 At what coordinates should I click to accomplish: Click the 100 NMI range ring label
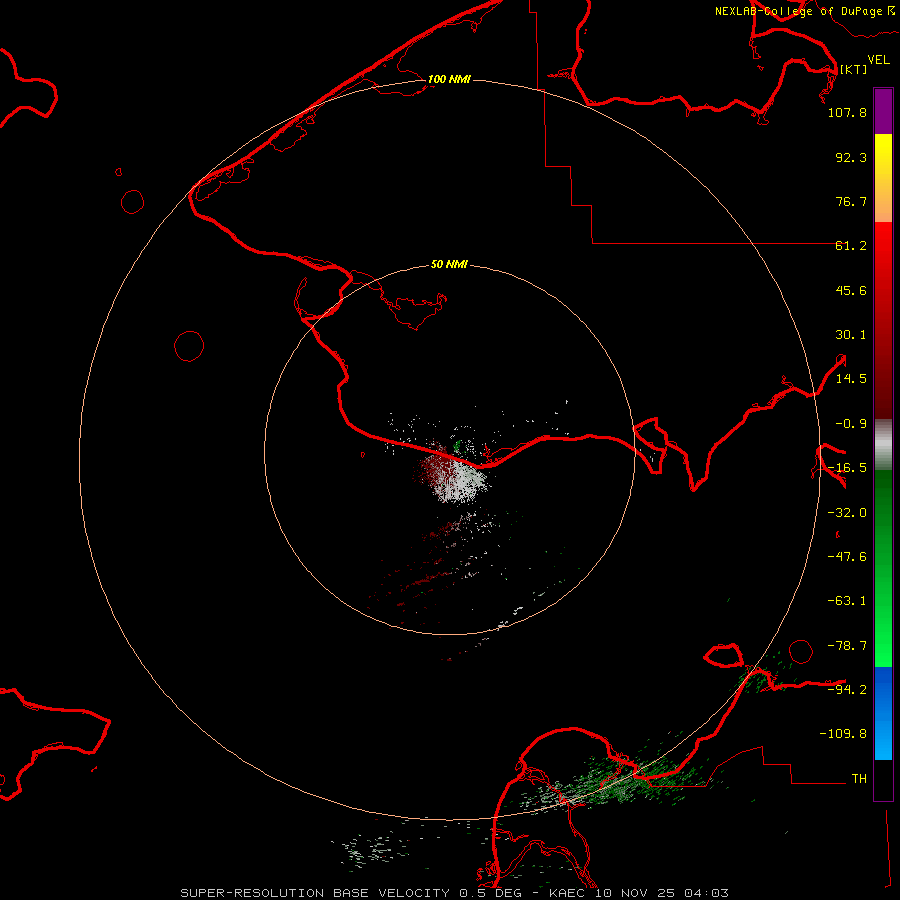pyautogui.click(x=449, y=79)
